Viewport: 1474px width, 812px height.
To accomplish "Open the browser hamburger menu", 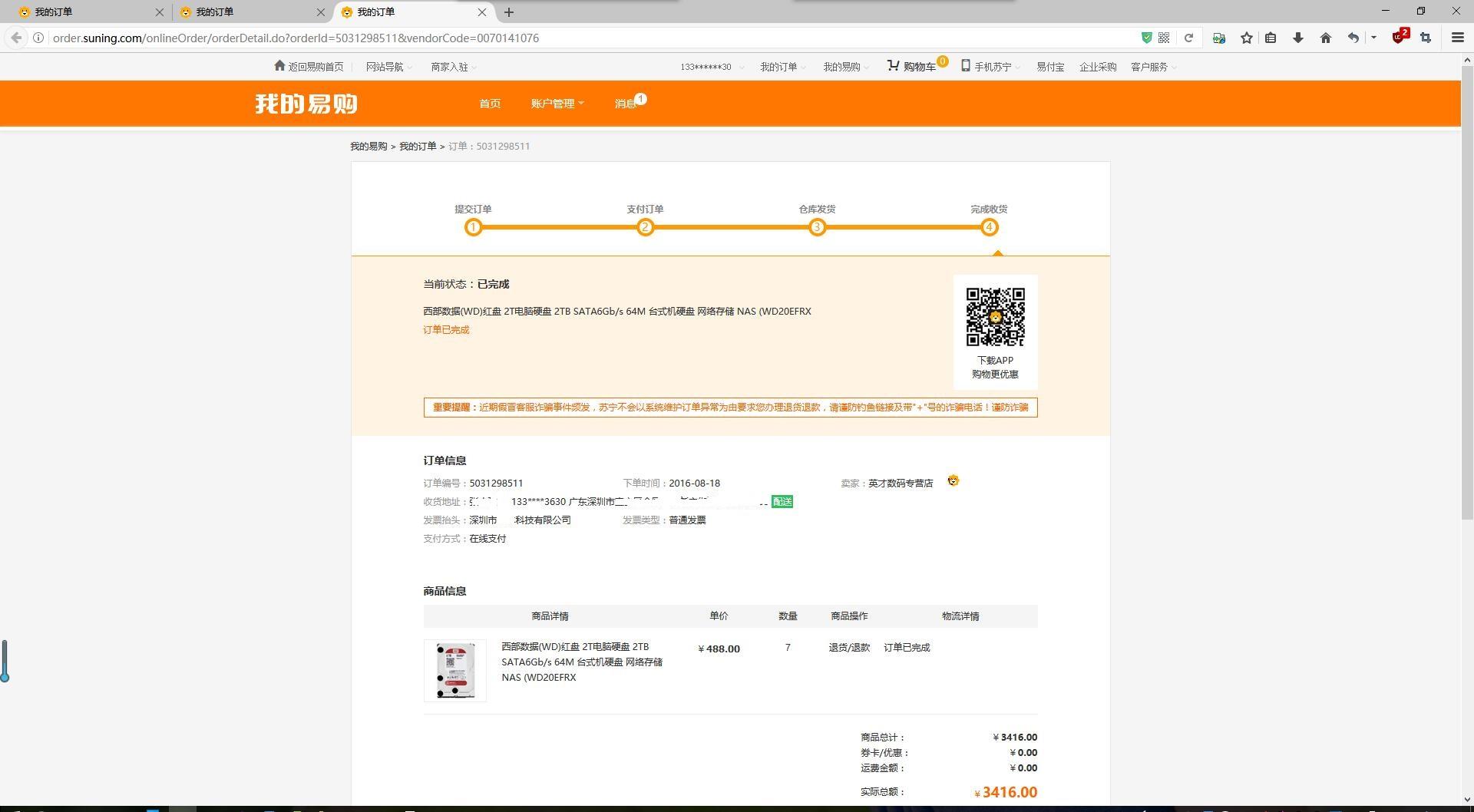I will 1457,38.
